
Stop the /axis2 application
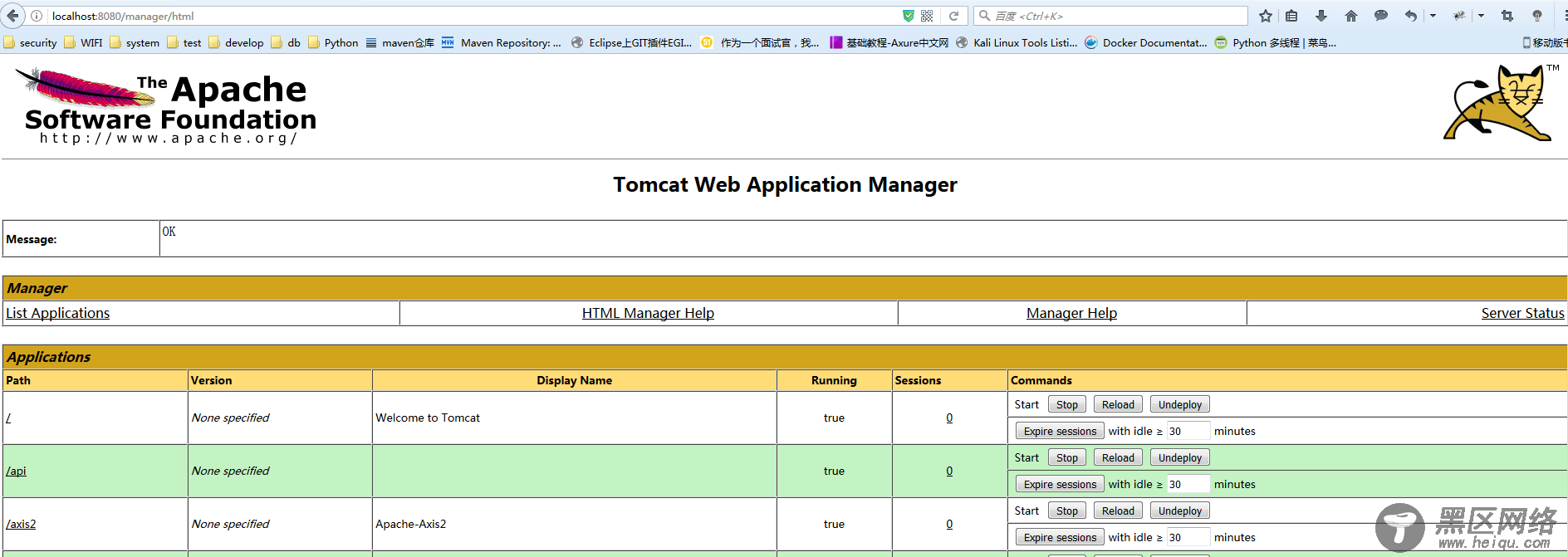tap(1067, 511)
